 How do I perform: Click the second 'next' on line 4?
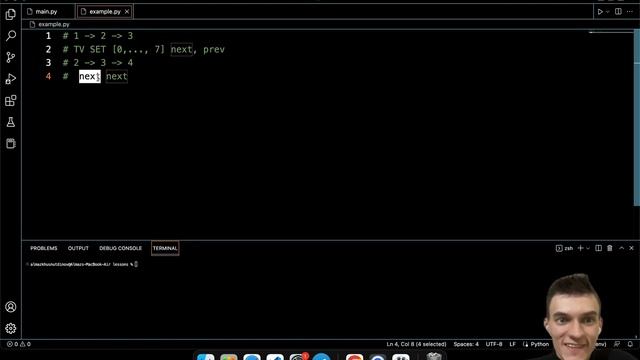coord(117,76)
